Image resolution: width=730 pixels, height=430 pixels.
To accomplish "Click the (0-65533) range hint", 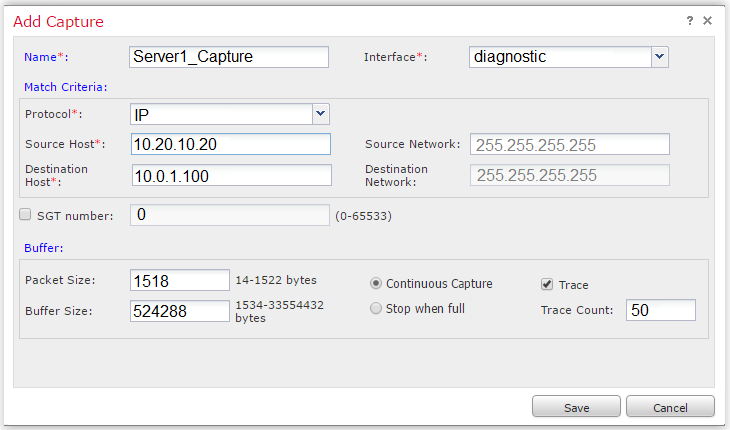I will [x=364, y=216].
